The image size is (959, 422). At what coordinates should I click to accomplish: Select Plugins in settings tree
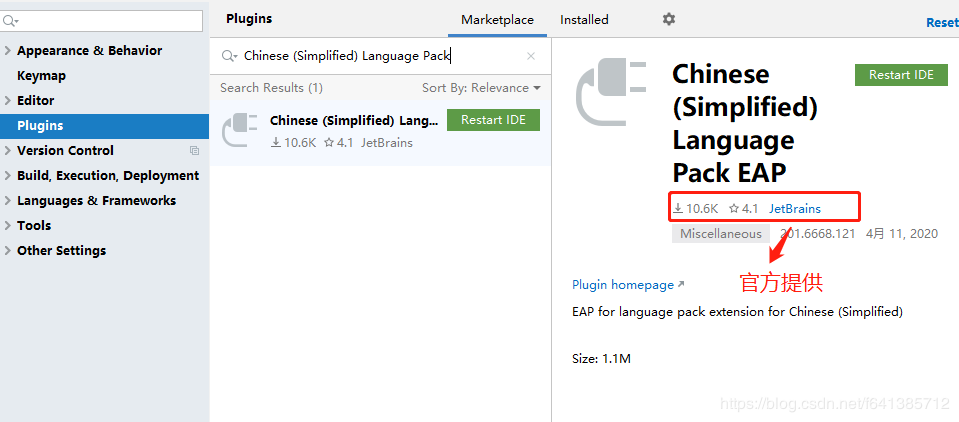(104, 125)
